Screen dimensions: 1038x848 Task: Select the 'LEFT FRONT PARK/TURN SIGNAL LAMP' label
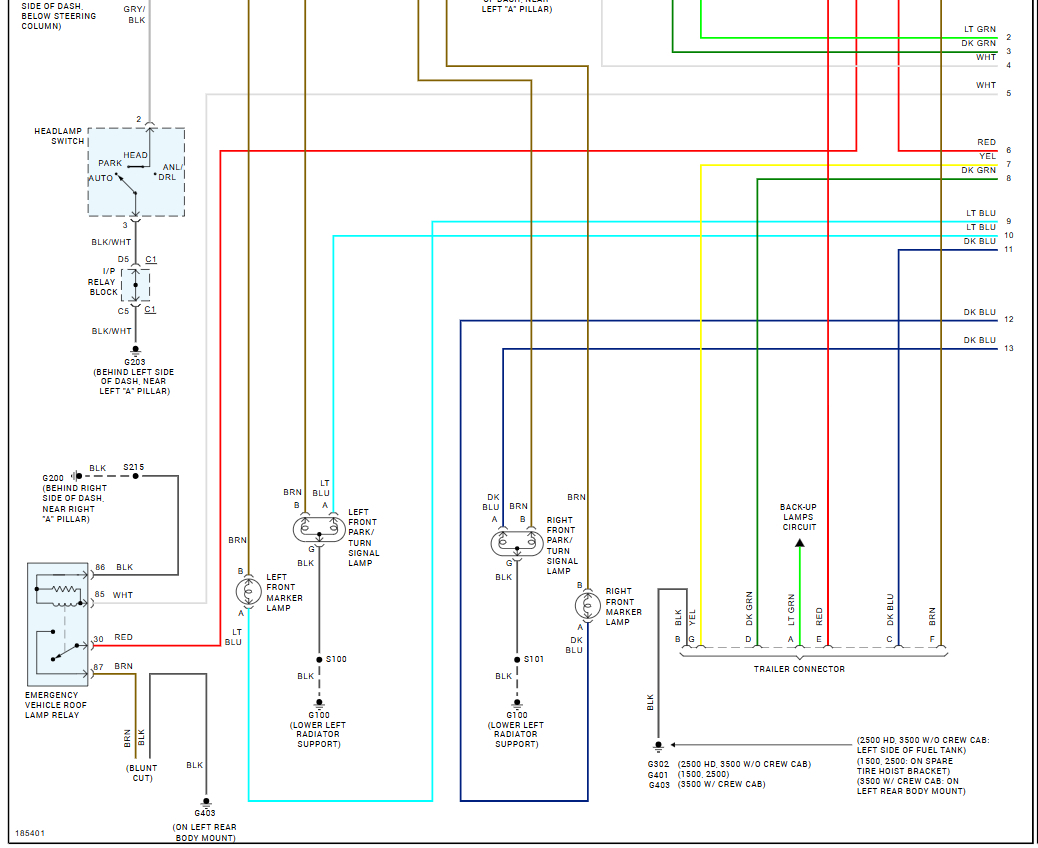point(363,538)
